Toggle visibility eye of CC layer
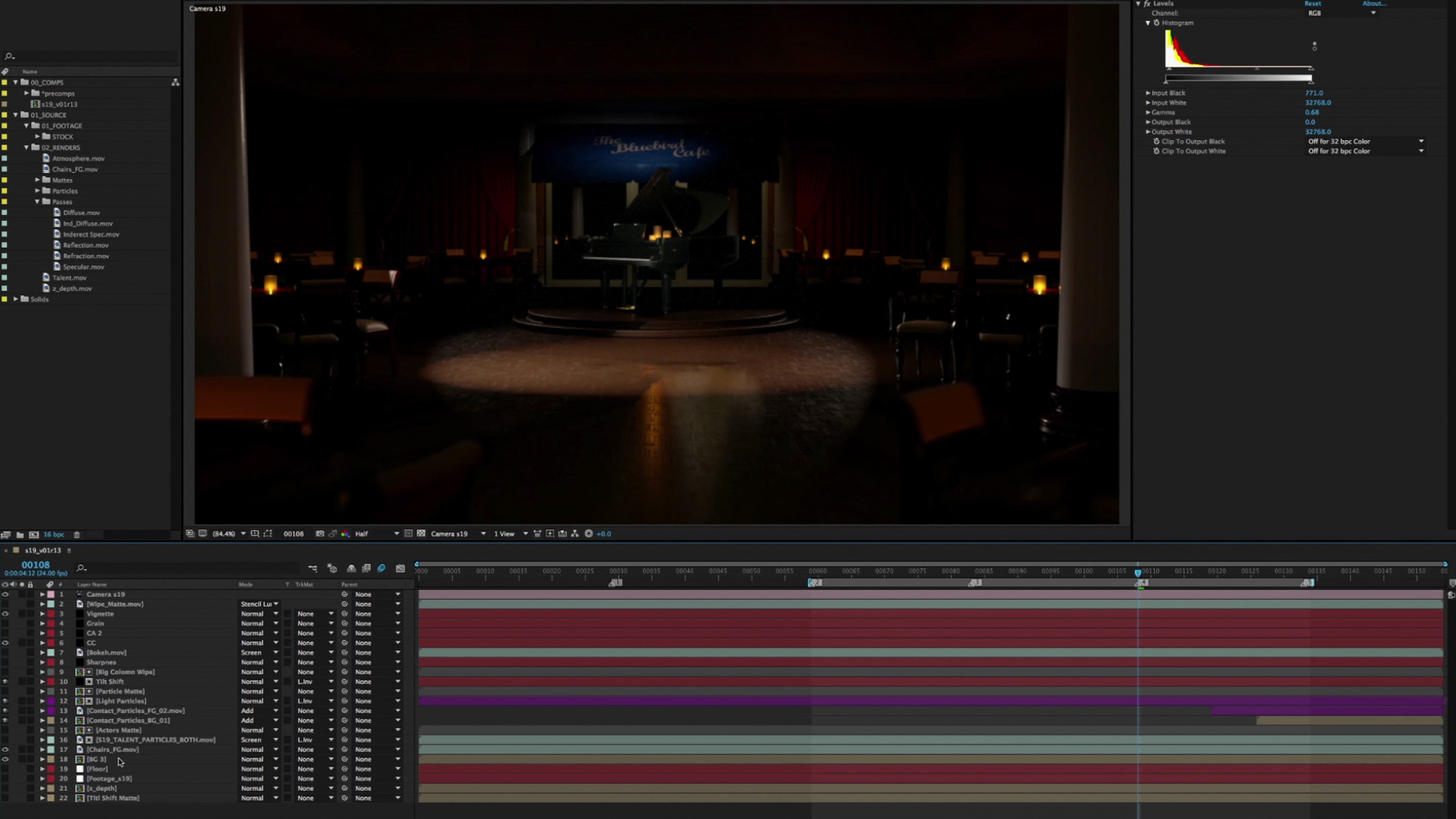 pyautogui.click(x=5, y=643)
